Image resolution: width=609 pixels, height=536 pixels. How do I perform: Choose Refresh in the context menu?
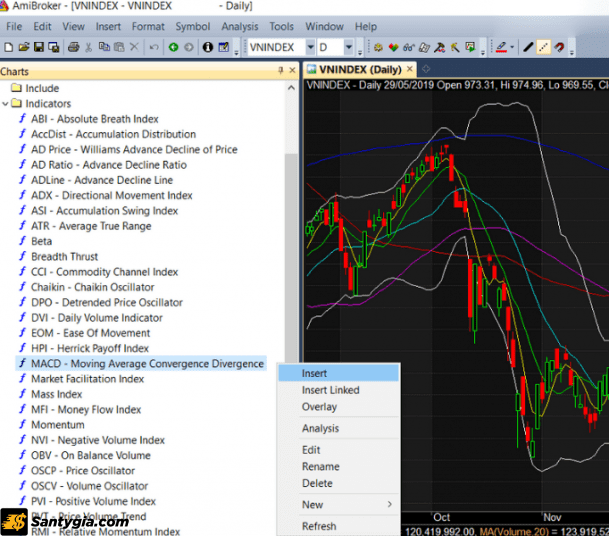(x=339, y=526)
